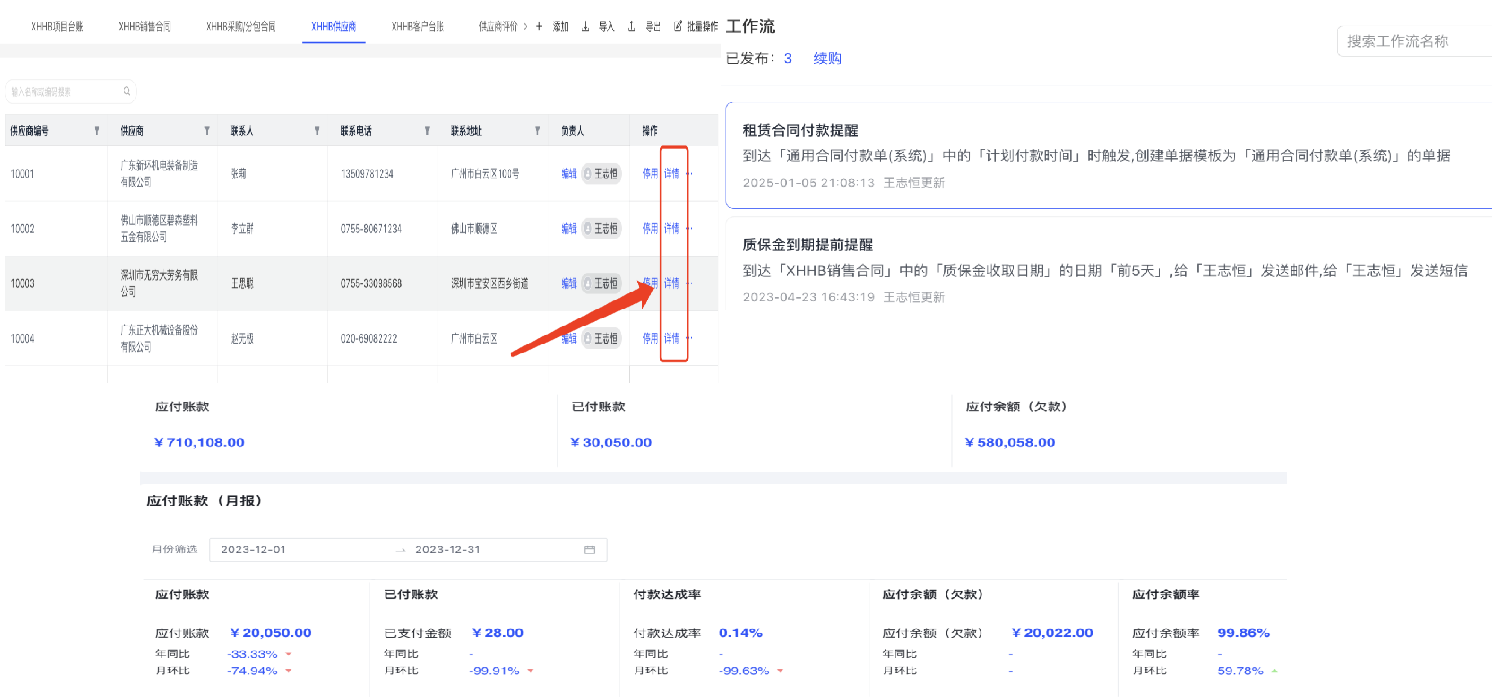Screen dimensions: 1492x699
Task: Click the 续购 renewal link
Action: click(827, 58)
